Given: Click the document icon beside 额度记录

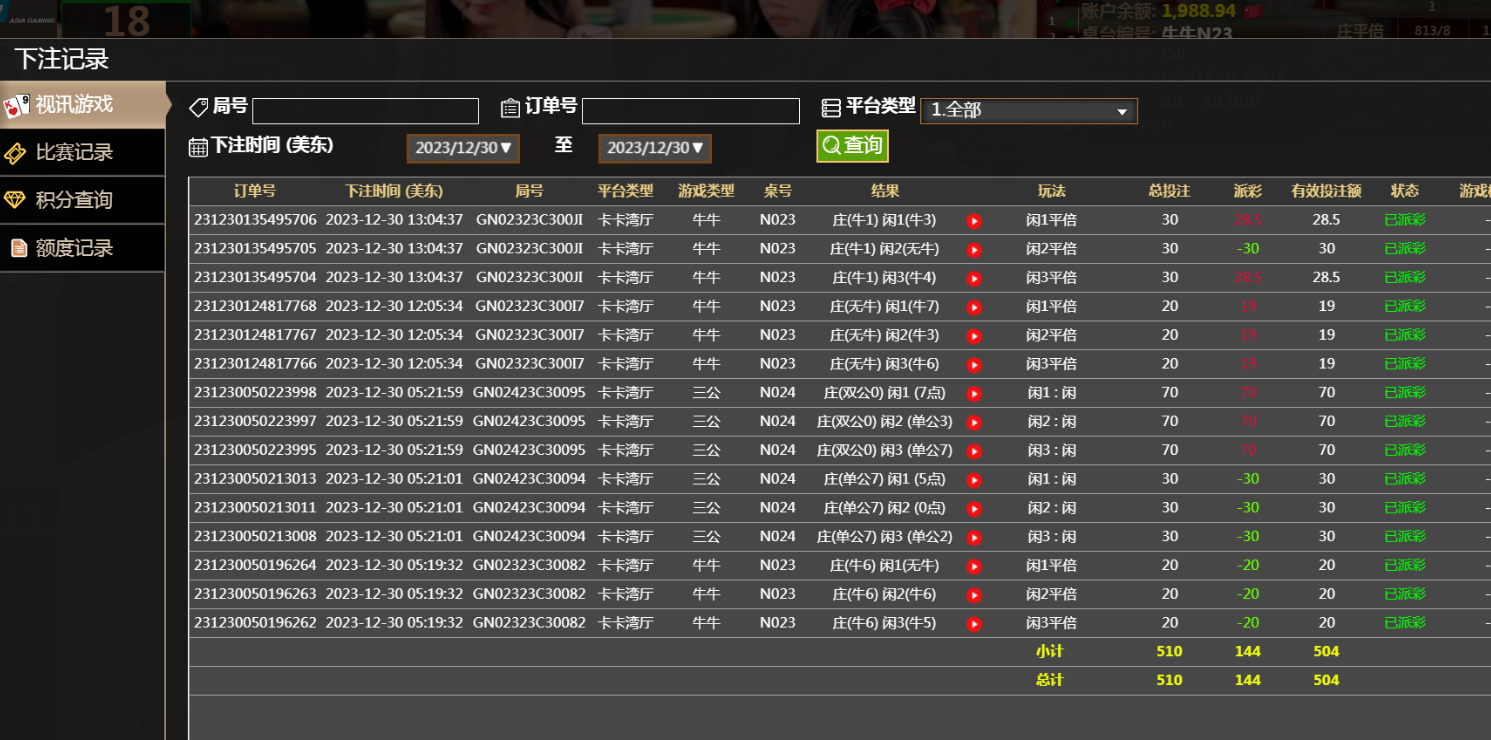Looking at the screenshot, I should point(19,247).
